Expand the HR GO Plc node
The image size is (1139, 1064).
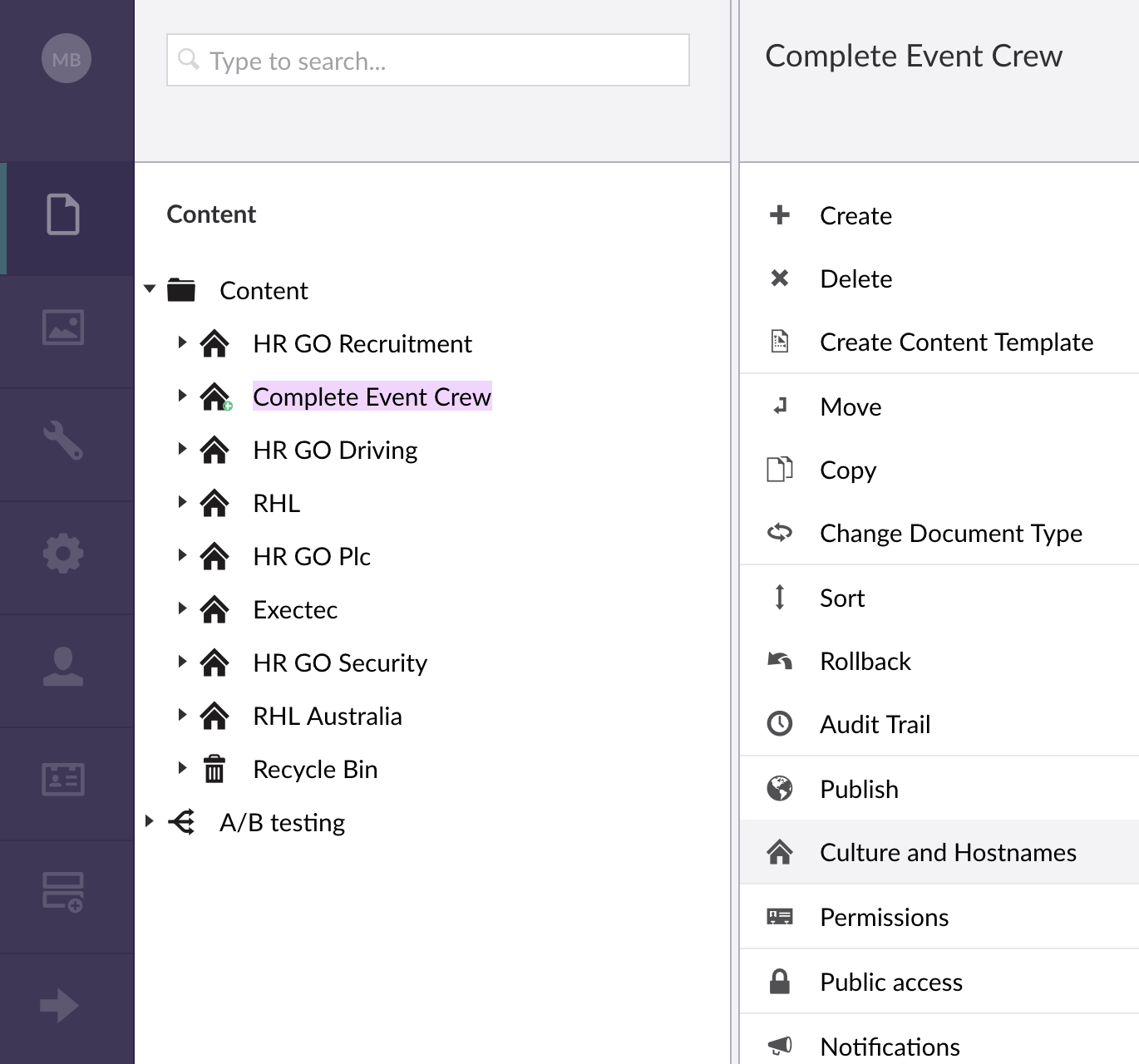(182, 554)
